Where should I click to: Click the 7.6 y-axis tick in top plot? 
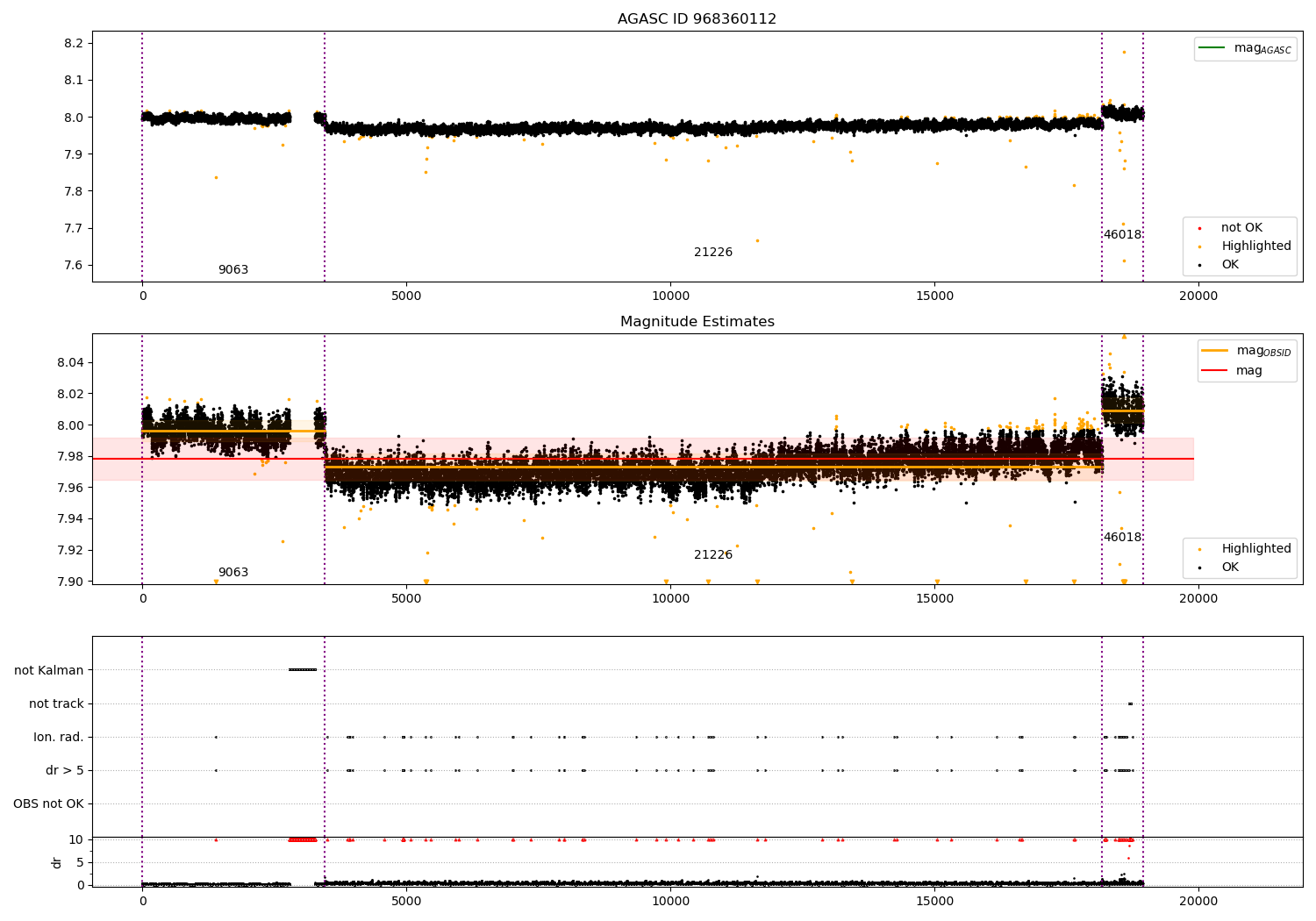coord(74,265)
